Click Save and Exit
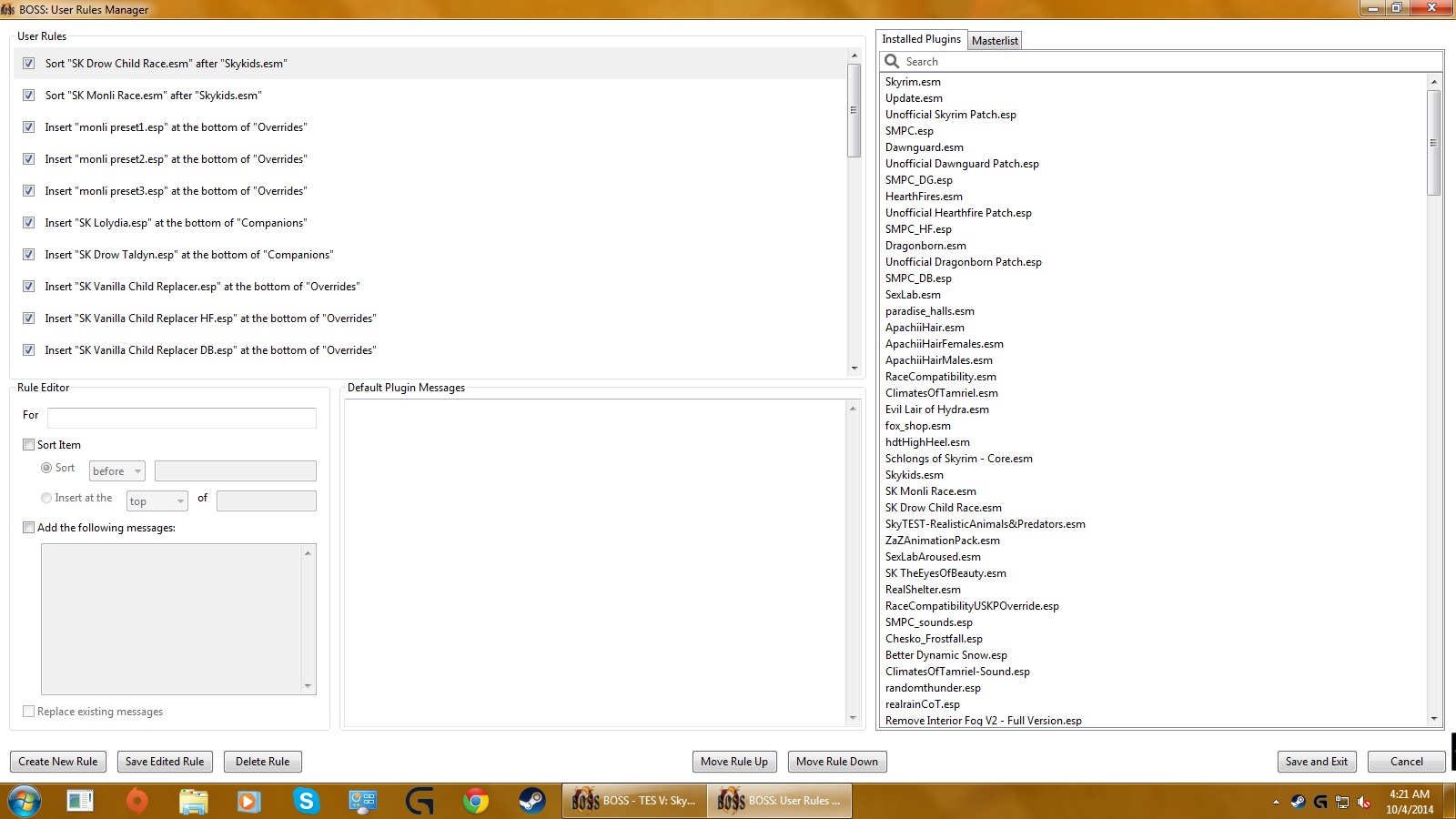 coord(1316,762)
